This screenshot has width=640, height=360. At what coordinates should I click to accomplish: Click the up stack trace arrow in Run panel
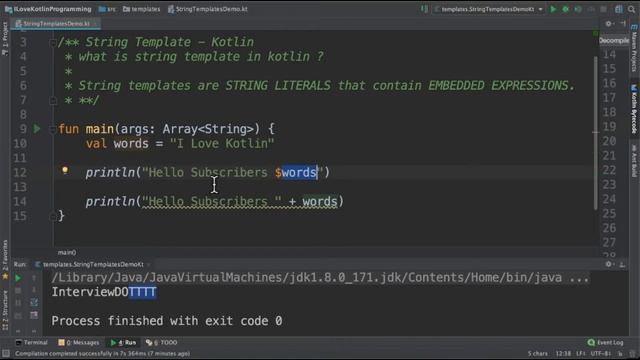[34, 278]
